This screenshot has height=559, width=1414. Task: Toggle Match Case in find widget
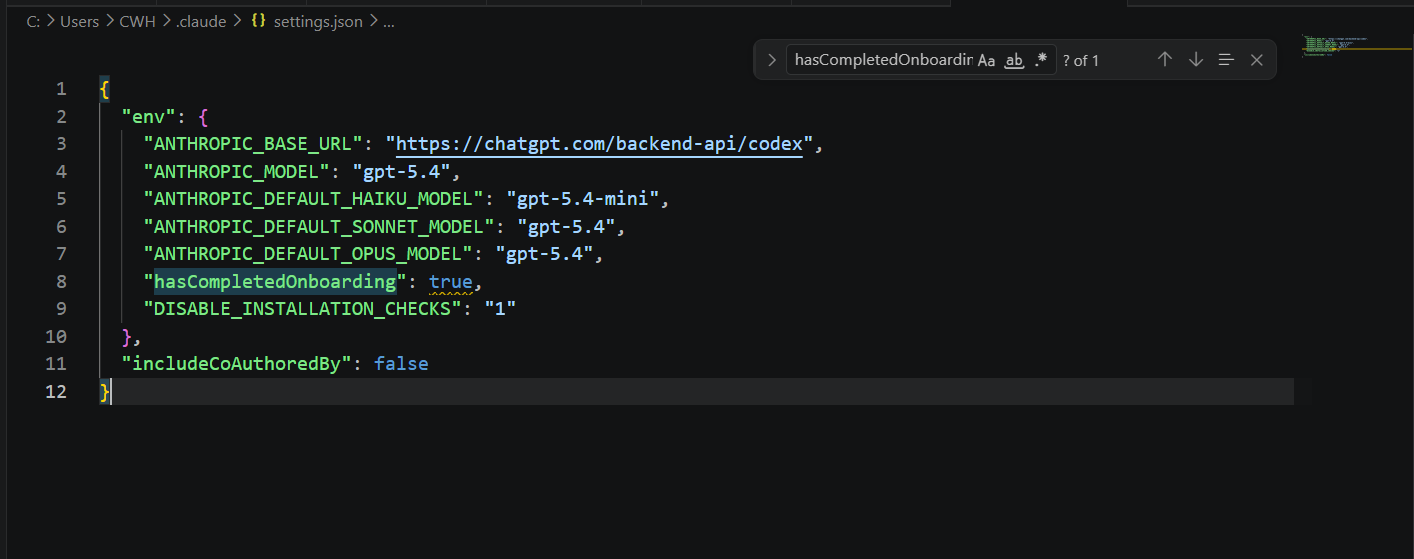point(986,60)
